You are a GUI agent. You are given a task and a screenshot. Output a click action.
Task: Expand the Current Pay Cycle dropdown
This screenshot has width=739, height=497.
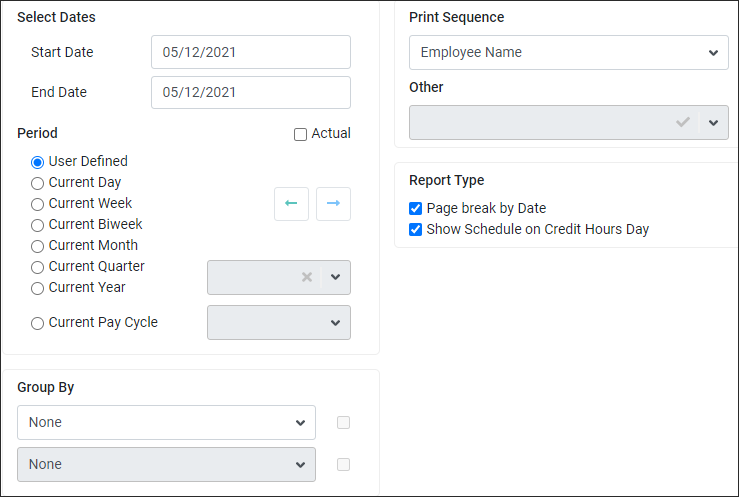[x=279, y=323]
